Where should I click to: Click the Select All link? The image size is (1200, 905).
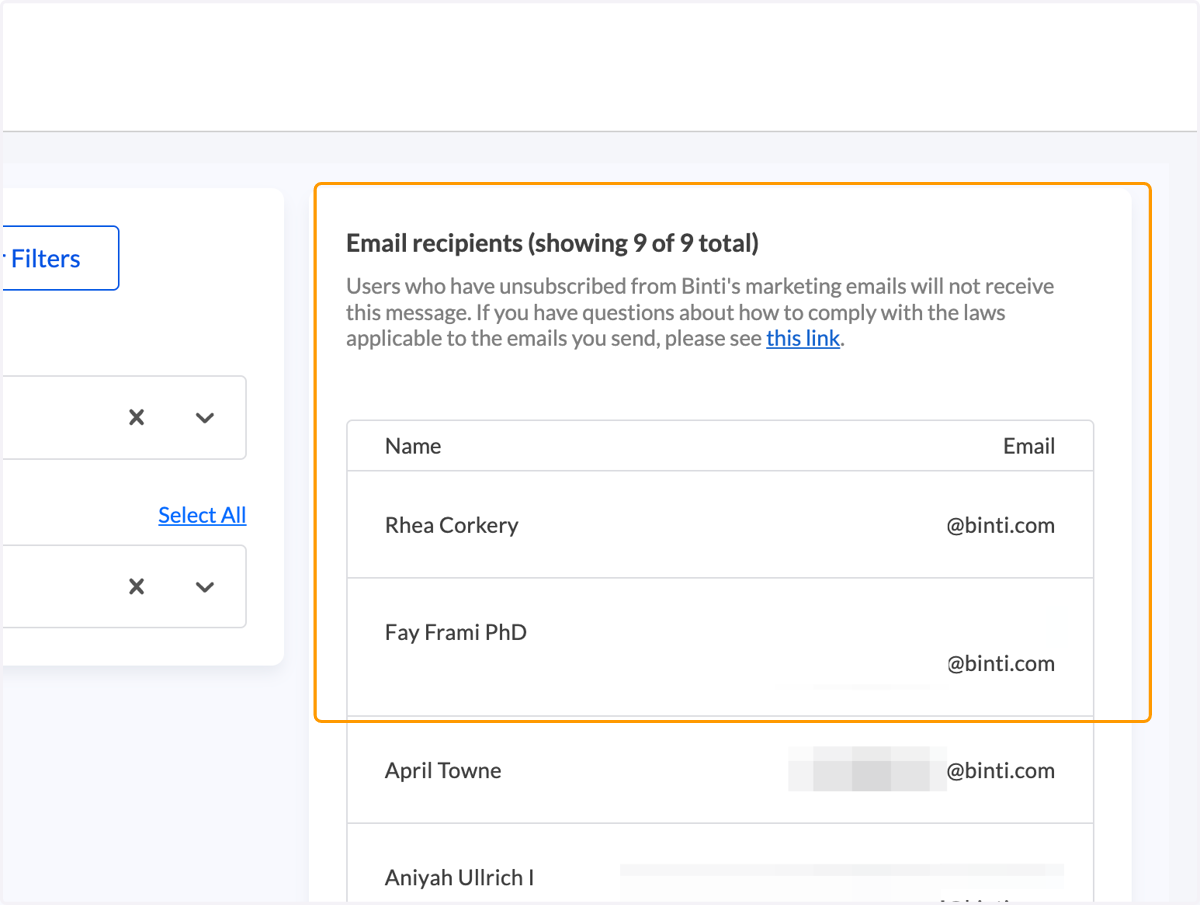pyautogui.click(x=202, y=515)
